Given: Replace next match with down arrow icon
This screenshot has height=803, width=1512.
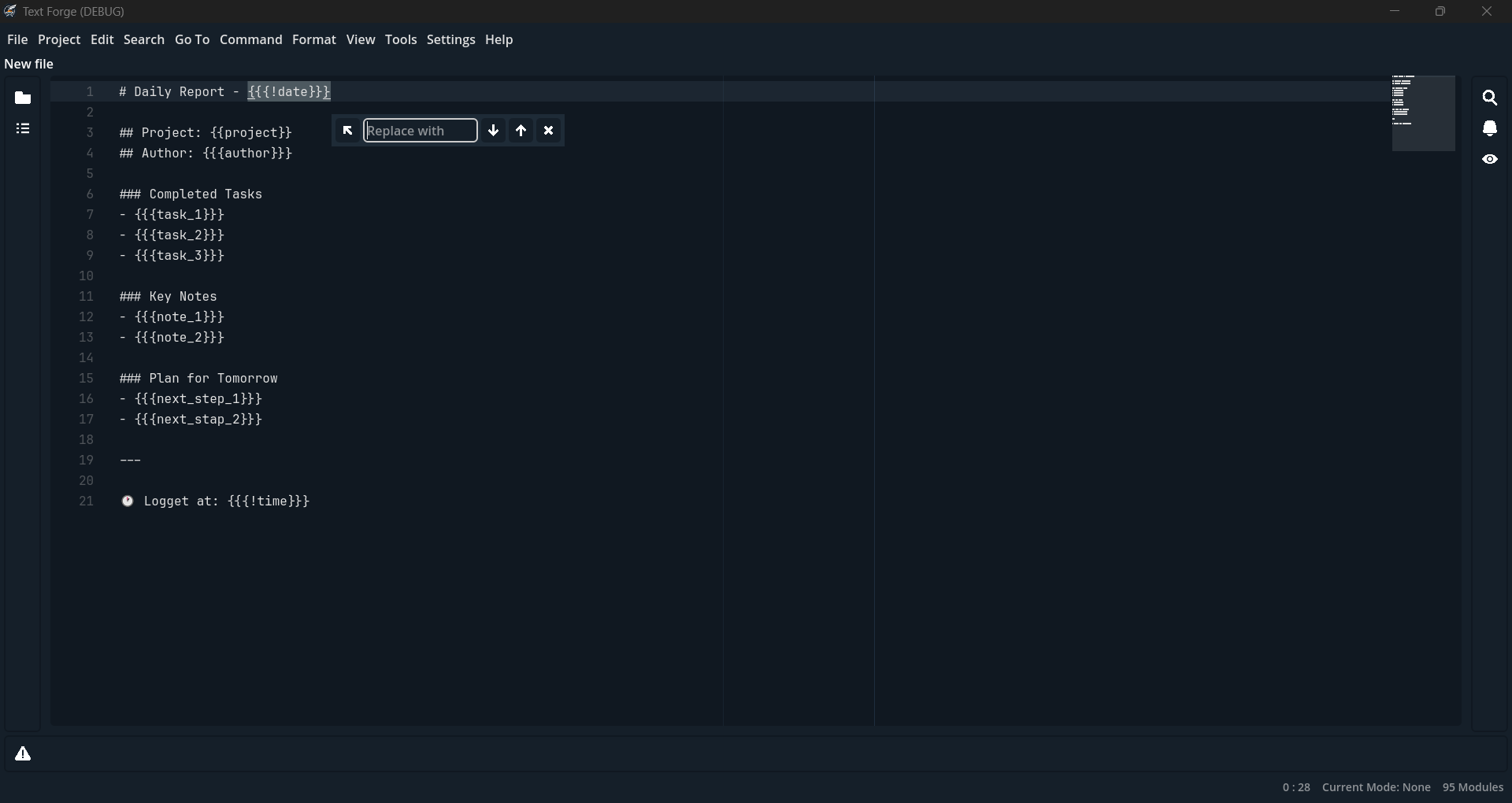Looking at the screenshot, I should 493,131.
